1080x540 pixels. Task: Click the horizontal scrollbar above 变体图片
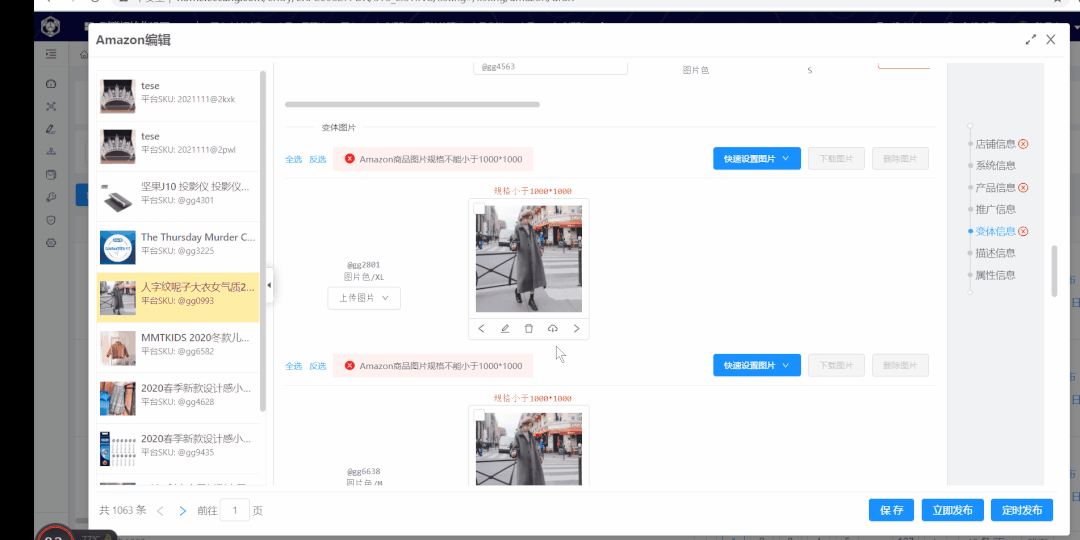(412, 104)
